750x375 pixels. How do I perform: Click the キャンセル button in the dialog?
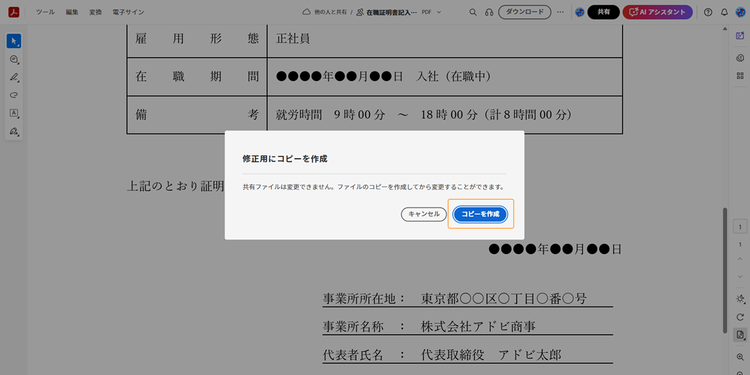pos(424,214)
